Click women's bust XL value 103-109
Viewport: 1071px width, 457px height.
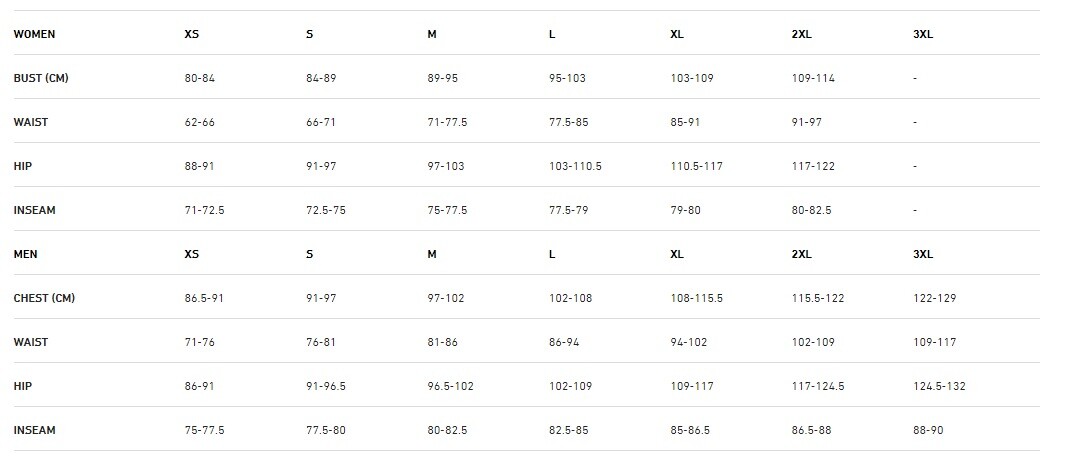click(692, 78)
